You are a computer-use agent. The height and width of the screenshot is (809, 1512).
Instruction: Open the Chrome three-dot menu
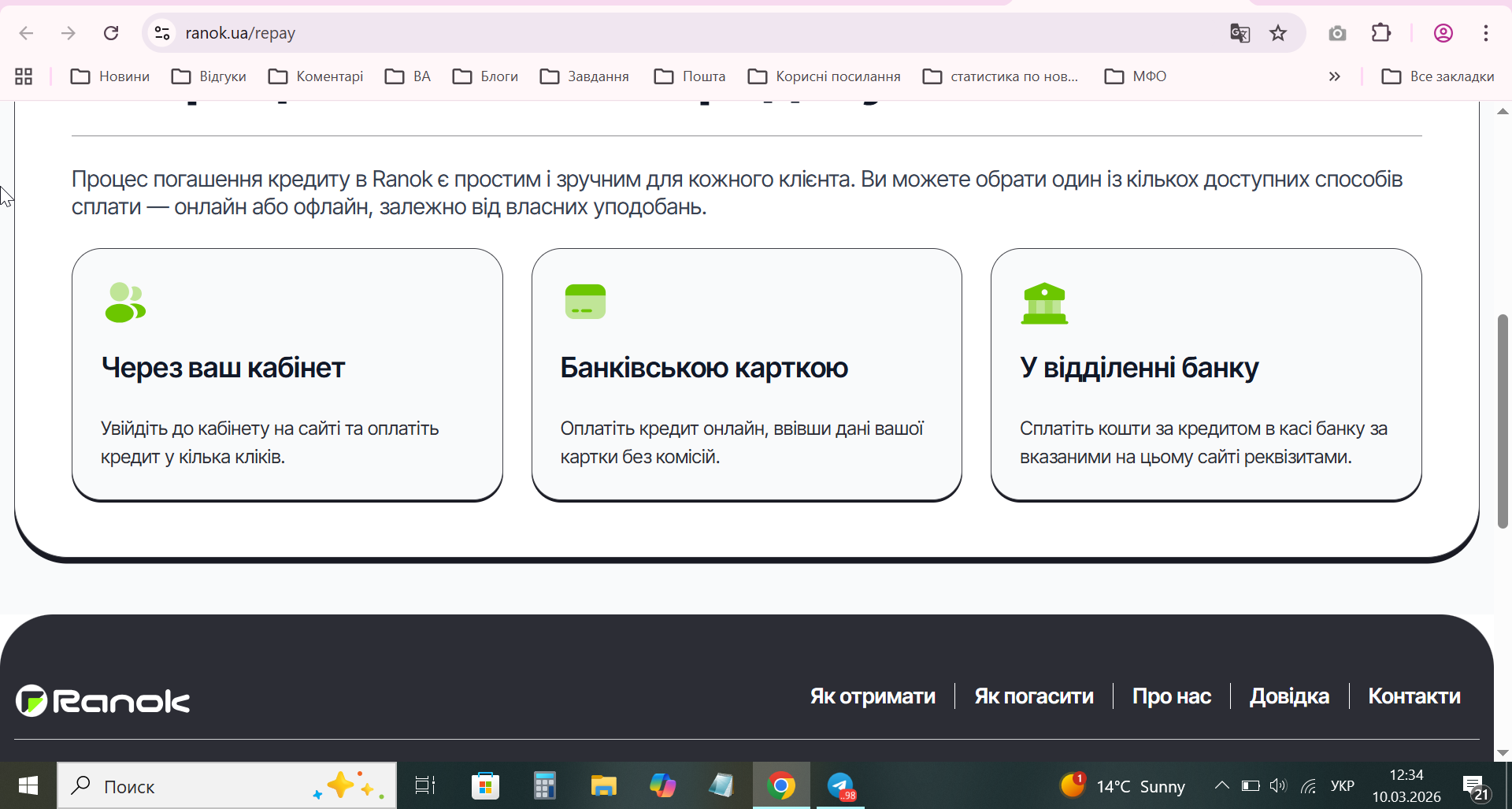[1486, 33]
